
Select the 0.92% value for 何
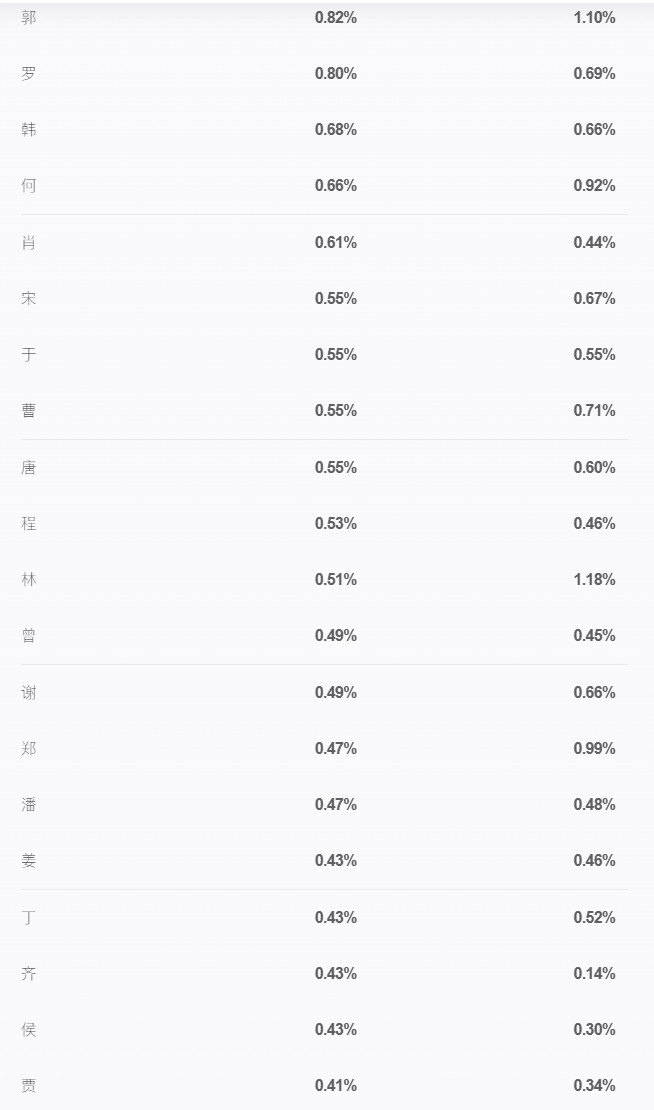[594, 185]
